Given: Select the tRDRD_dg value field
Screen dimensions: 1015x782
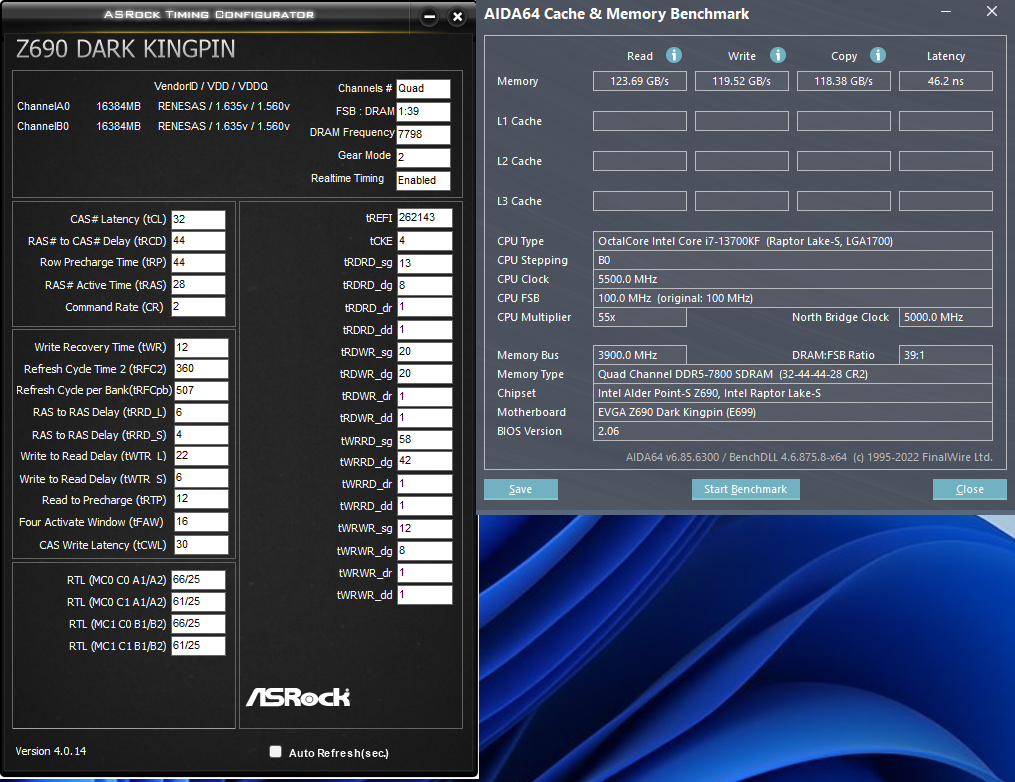Looking at the screenshot, I should 425,285.
